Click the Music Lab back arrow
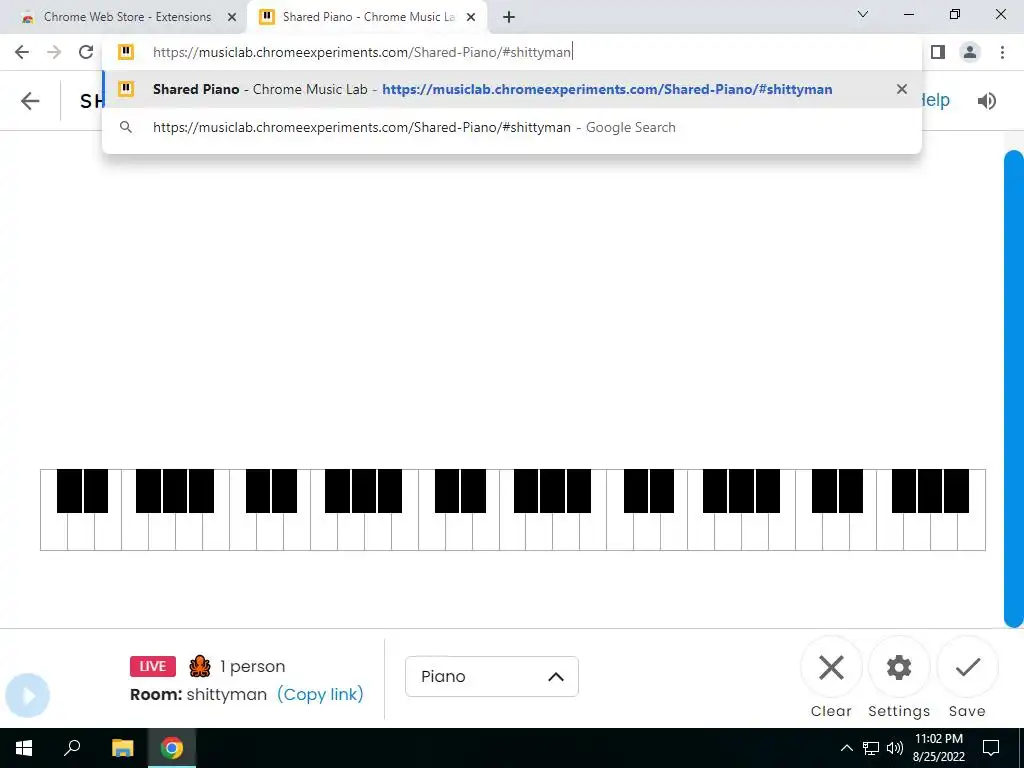 tap(30, 101)
